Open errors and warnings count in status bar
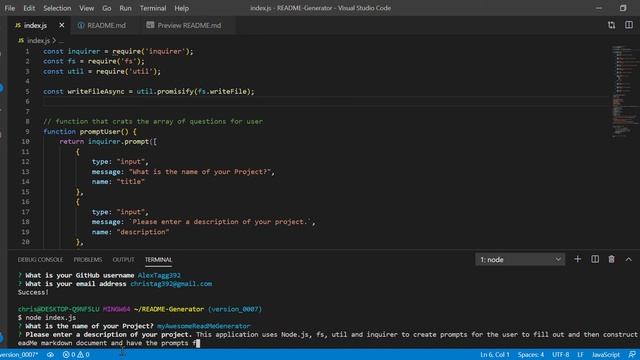The image size is (640, 360). 76,355
